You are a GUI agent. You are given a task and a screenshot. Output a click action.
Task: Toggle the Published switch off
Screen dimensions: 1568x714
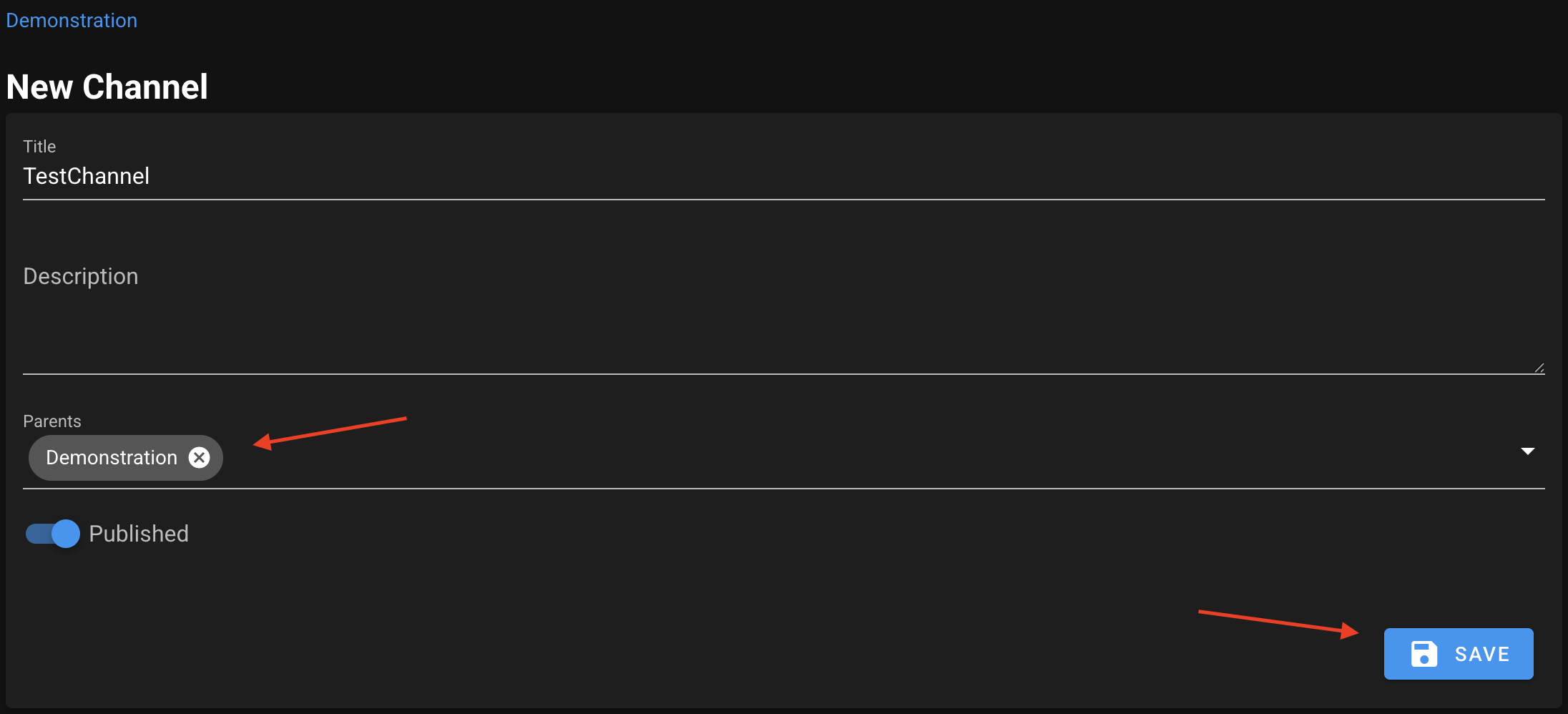(x=52, y=534)
